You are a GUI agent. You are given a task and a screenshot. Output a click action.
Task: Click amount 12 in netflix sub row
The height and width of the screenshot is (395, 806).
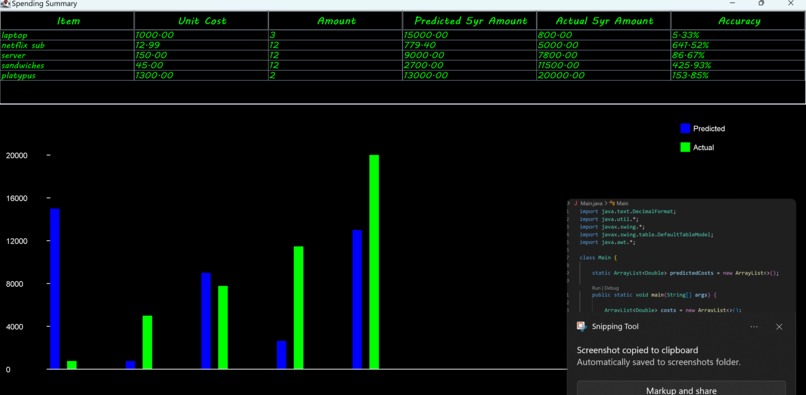pyautogui.click(x=336, y=45)
